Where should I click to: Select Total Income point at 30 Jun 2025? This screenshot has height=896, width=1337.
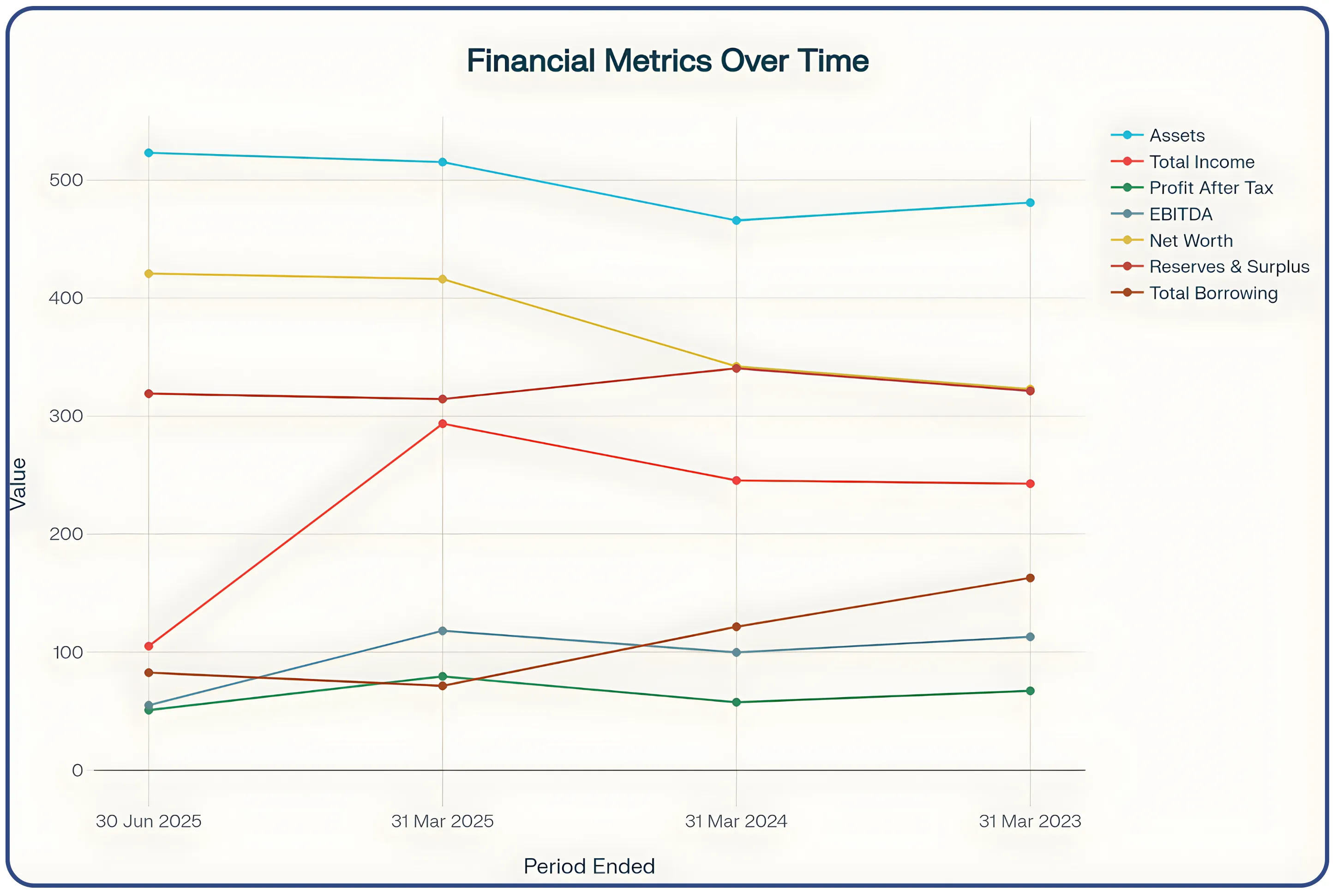(149, 646)
